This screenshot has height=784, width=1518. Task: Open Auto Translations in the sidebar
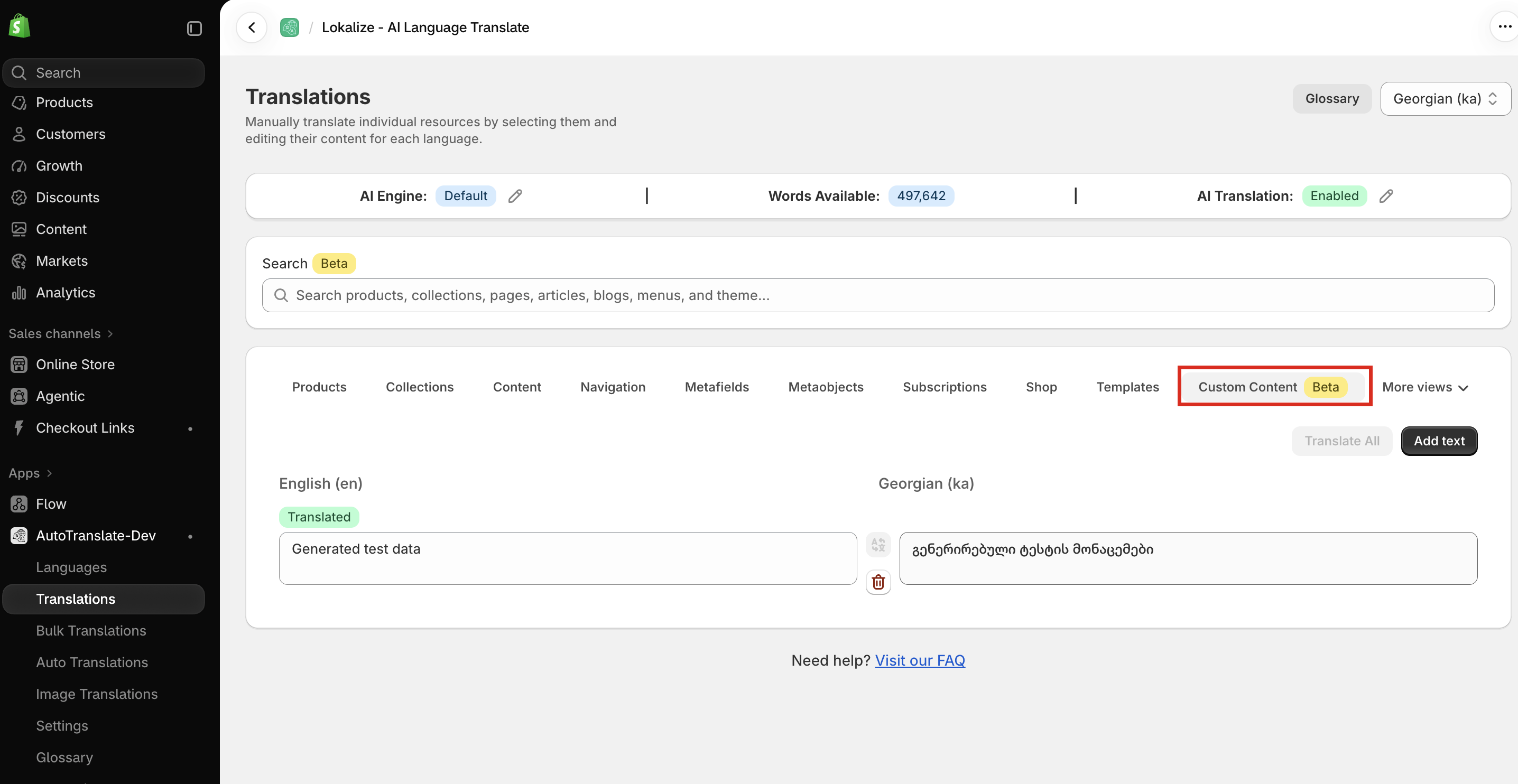(92, 662)
